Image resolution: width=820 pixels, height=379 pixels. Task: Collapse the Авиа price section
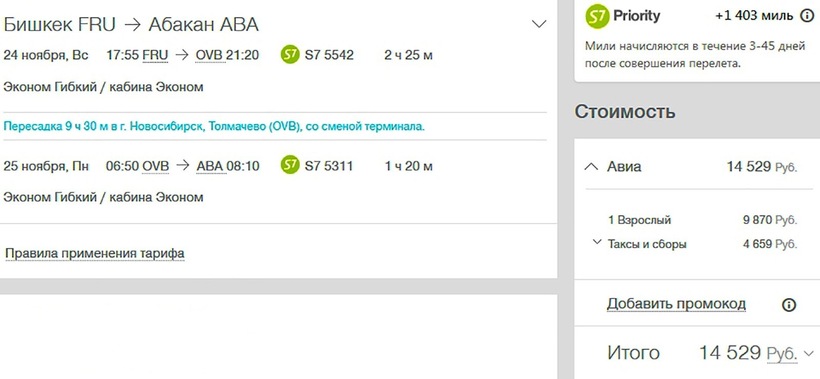click(x=591, y=167)
